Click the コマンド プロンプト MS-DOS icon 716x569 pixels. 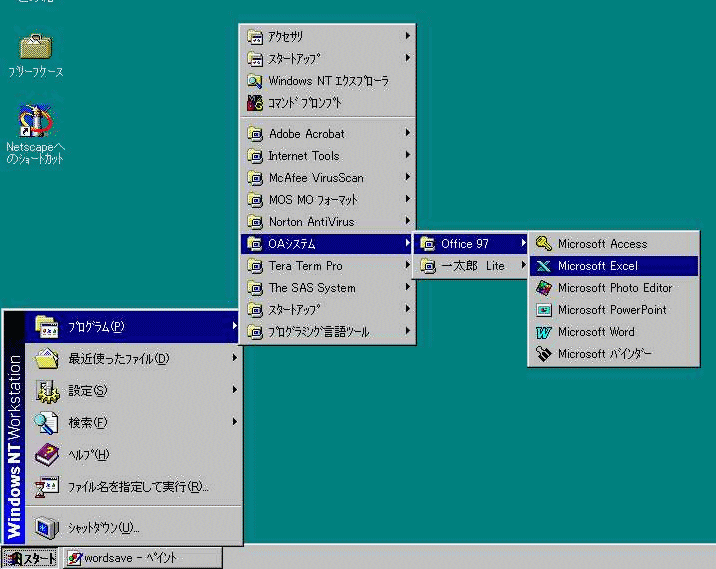[255, 103]
